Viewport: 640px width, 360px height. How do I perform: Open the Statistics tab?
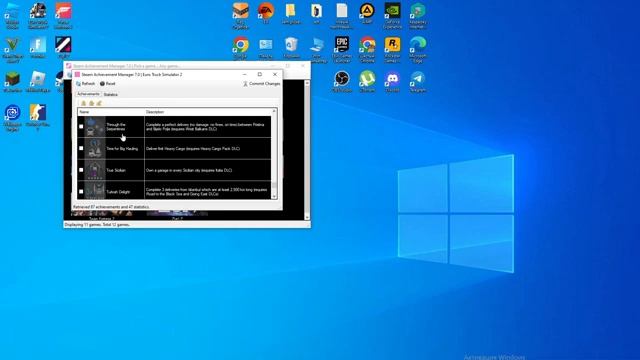[x=111, y=95]
